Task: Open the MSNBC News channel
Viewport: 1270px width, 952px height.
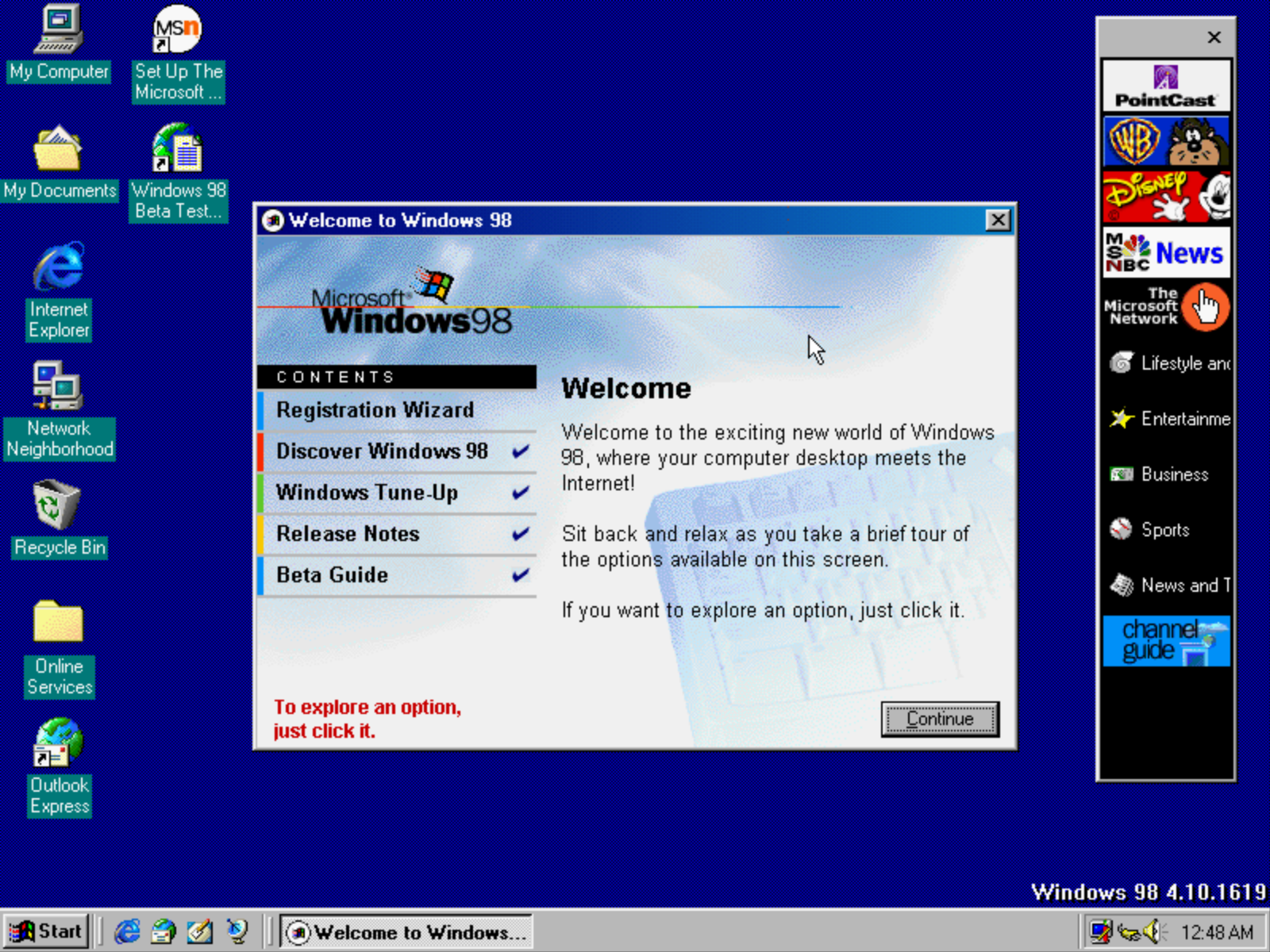Action: [x=1166, y=253]
